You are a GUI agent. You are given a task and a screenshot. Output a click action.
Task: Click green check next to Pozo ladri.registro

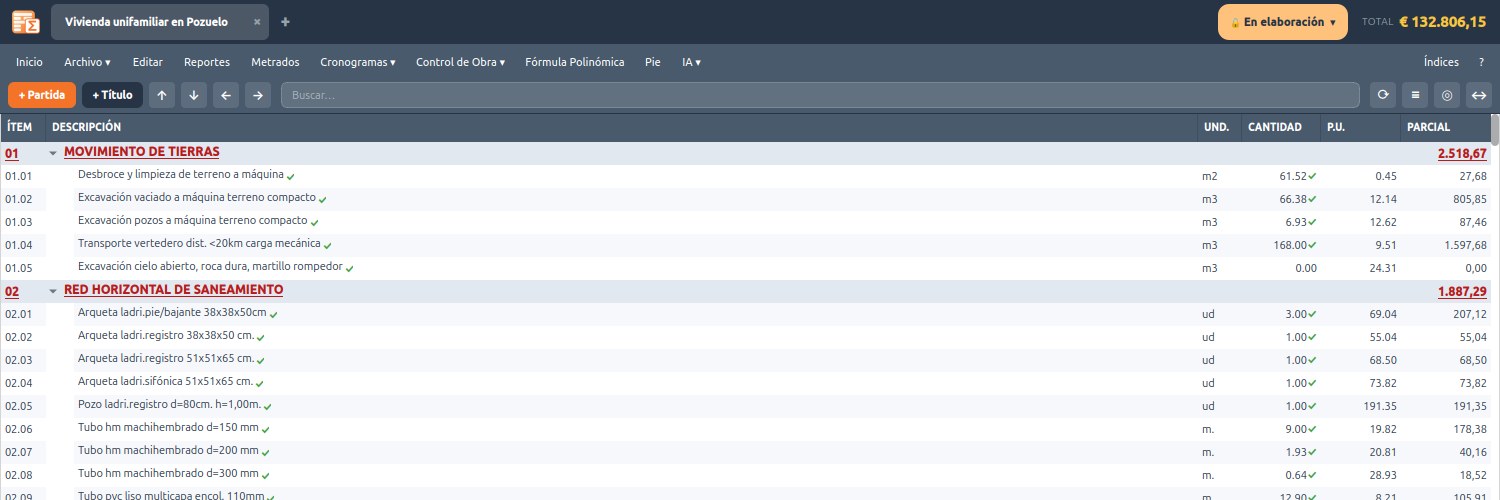coord(268,406)
